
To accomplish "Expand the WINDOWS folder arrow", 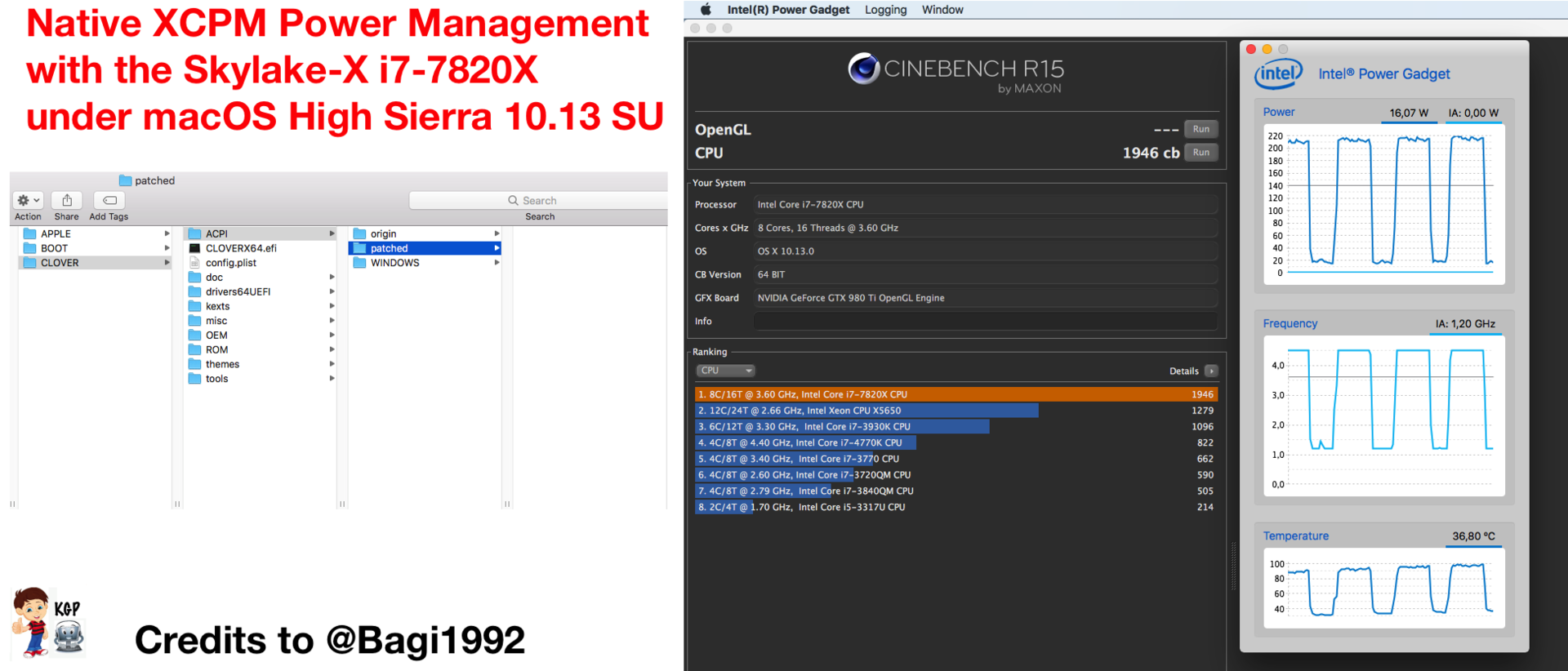I will coord(497,263).
